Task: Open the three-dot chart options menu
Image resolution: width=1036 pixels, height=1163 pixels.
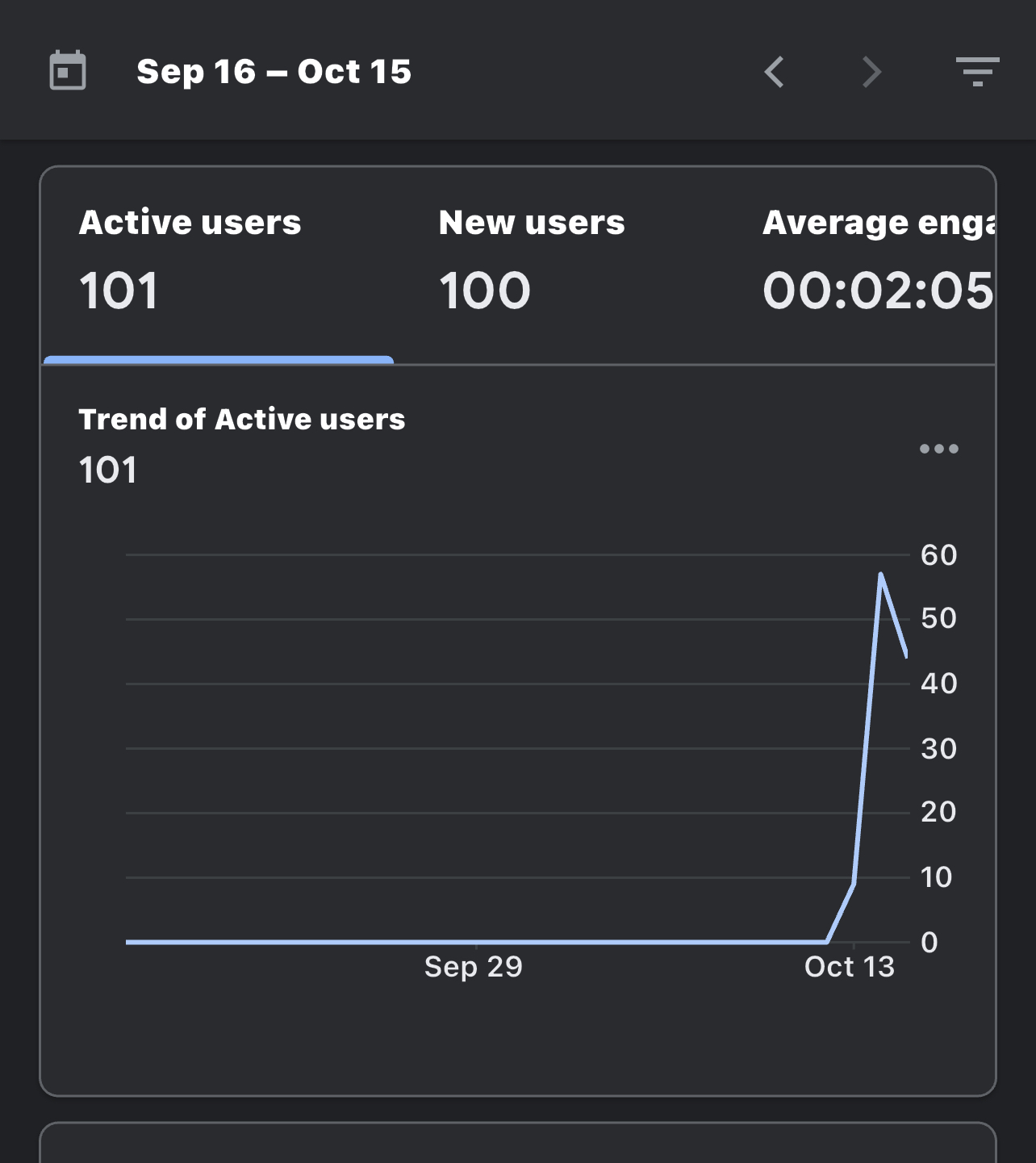Action: 939,449
